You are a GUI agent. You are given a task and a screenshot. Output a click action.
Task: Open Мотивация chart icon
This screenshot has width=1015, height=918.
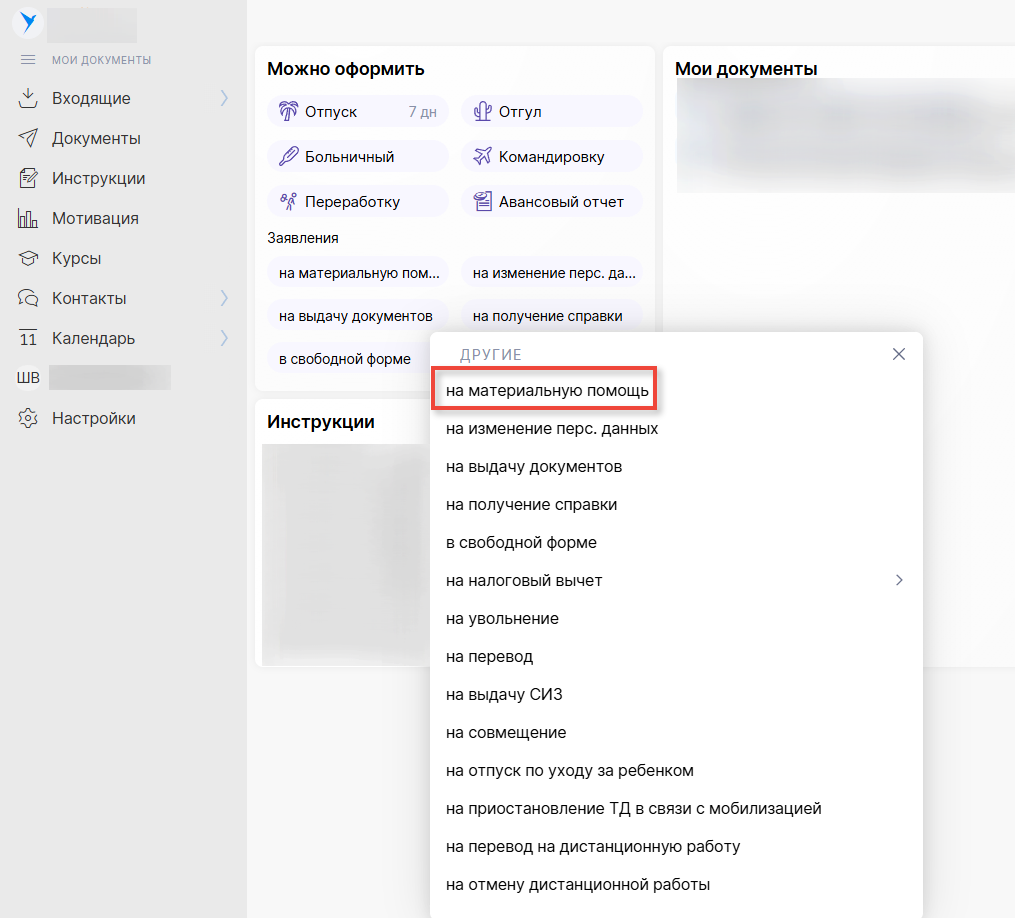click(28, 218)
